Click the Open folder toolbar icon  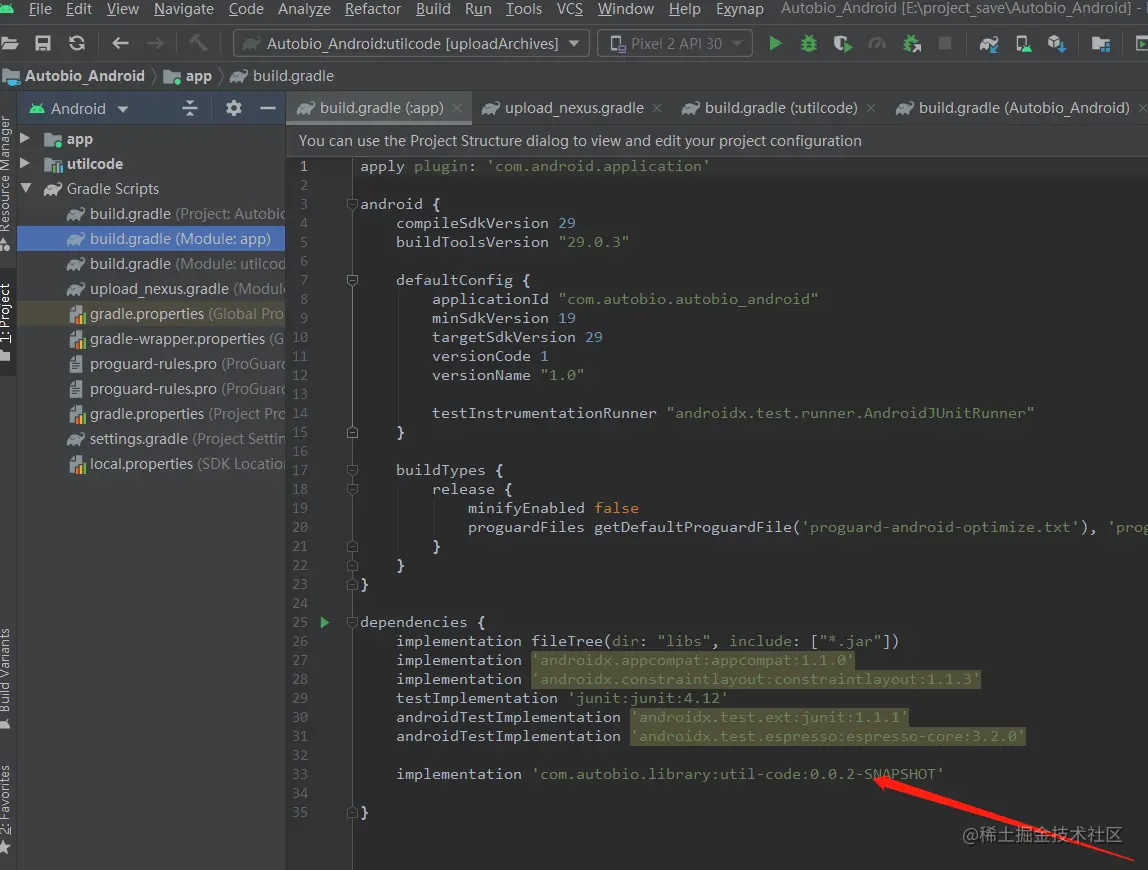[x=9, y=44]
